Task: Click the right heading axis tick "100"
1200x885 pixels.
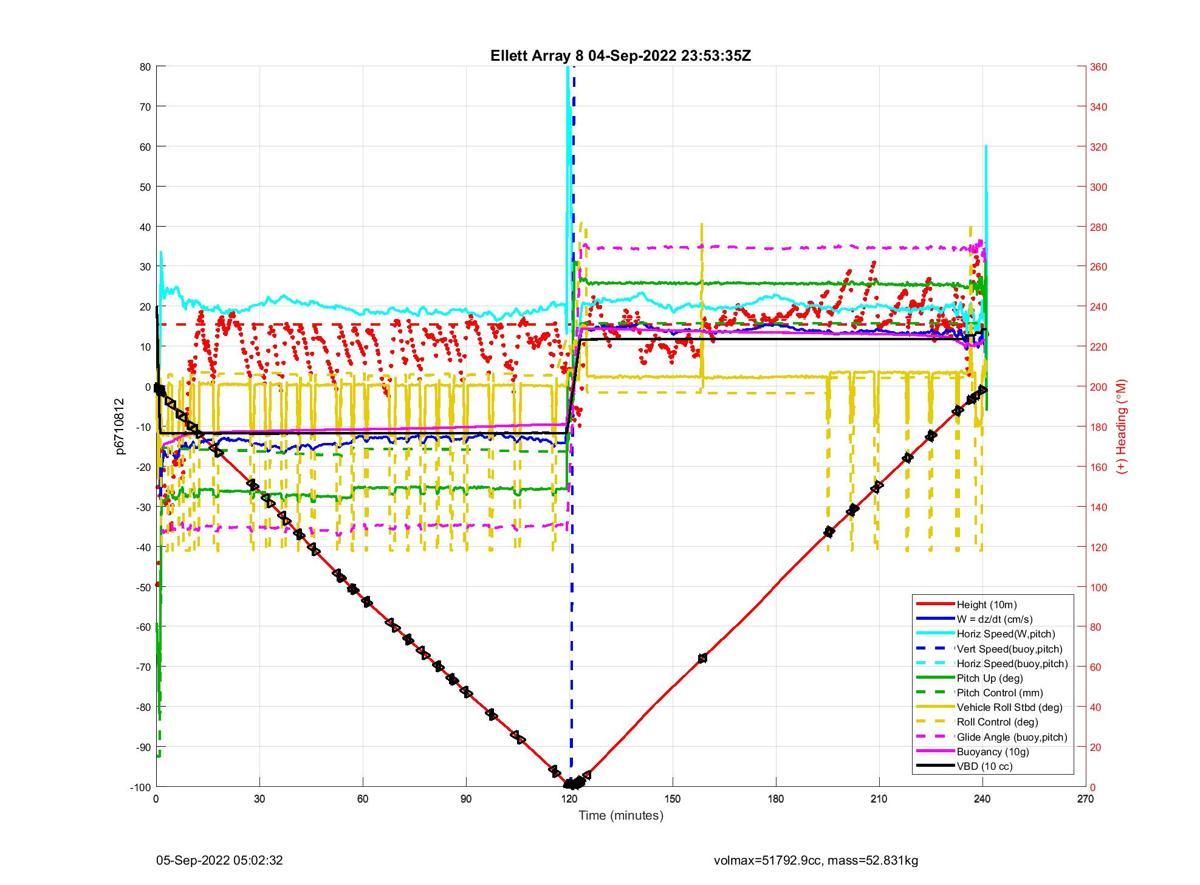Action: (1099, 587)
